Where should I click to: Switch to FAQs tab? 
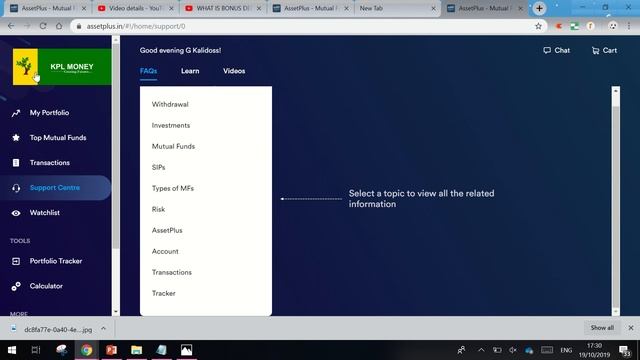pyautogui.click(x=148, y=71)
